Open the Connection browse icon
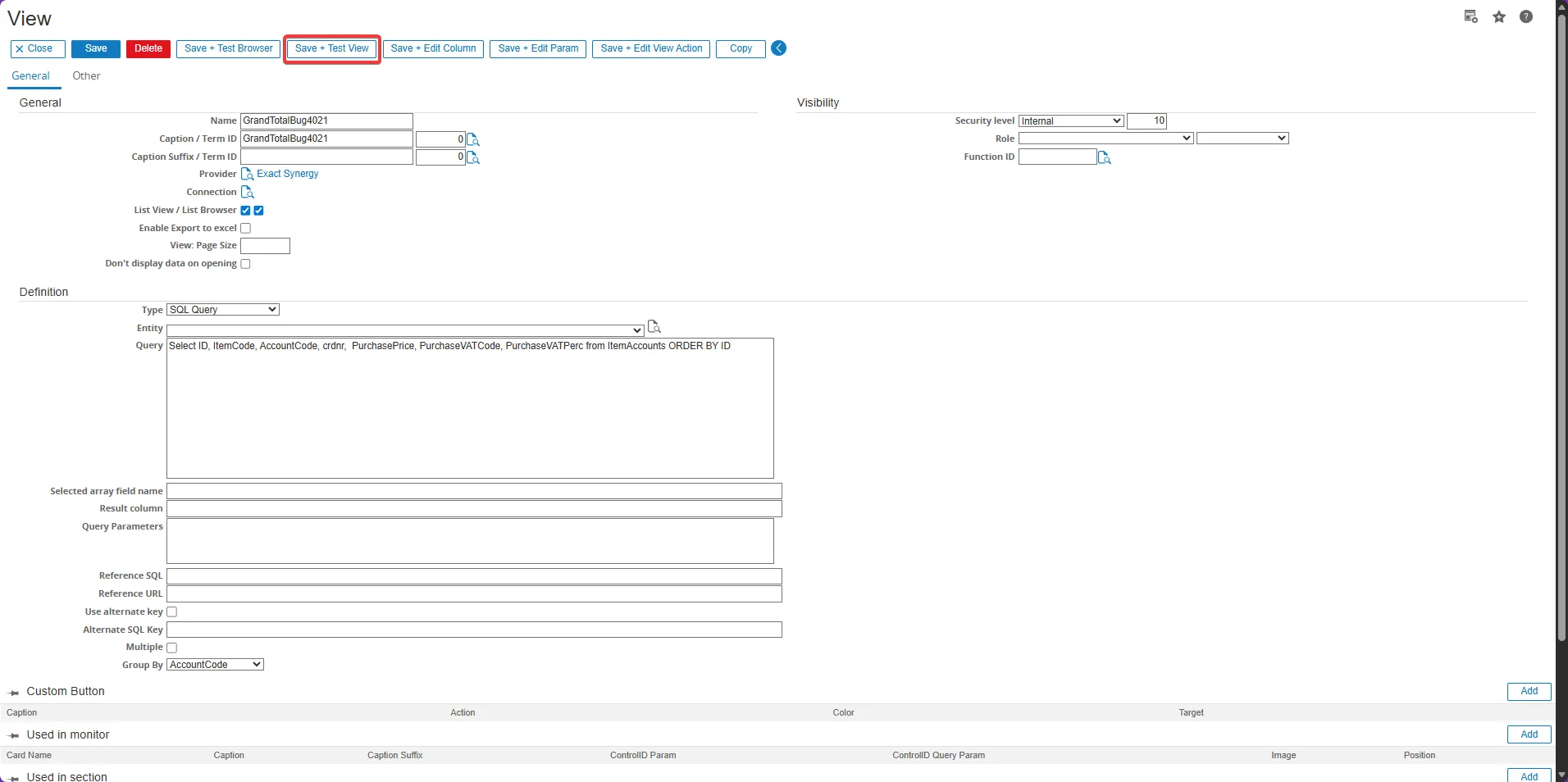1568x782 pixels. [247, 192]
